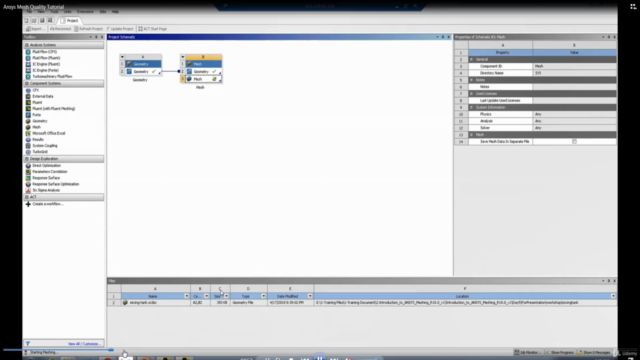Select IC Engine (Forte) analysis system

point(45,70)
